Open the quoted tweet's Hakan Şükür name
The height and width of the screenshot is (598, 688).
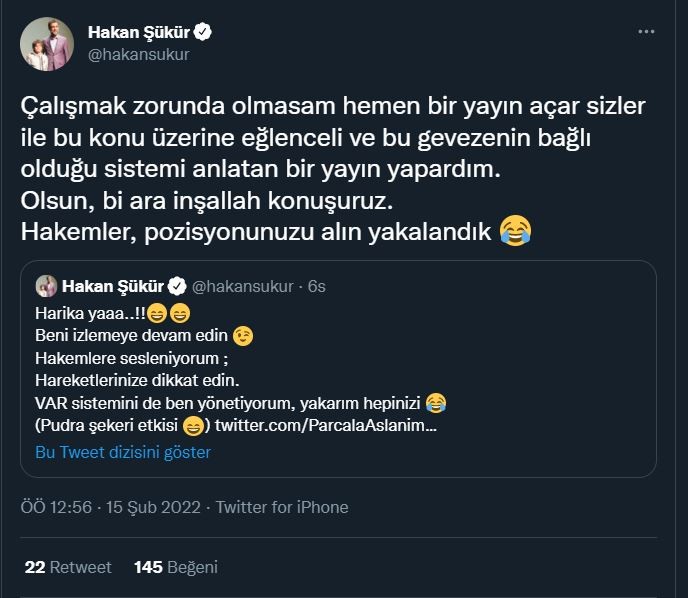[x=112, y=287]
